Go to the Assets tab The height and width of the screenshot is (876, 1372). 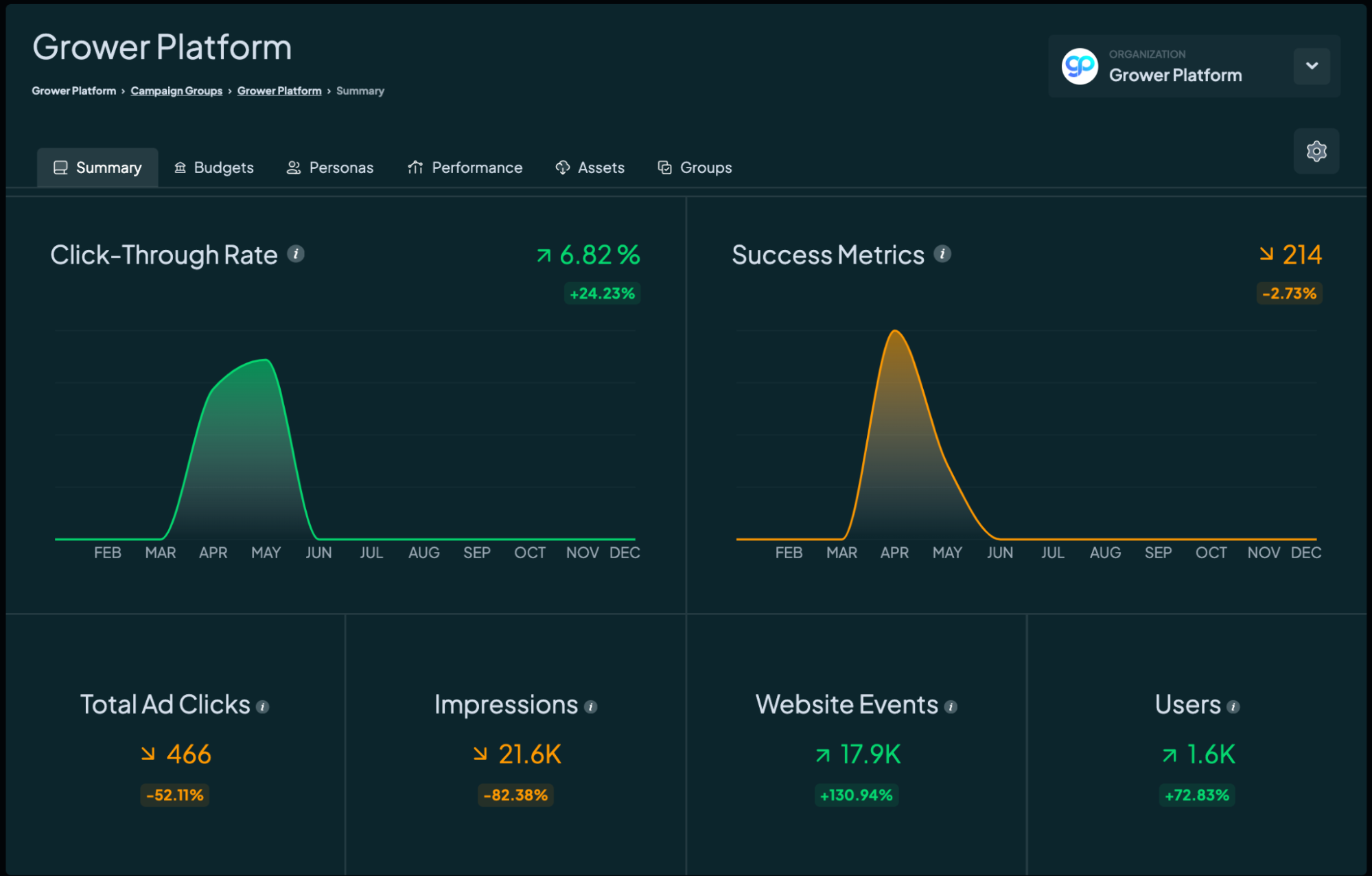[590, 168]
